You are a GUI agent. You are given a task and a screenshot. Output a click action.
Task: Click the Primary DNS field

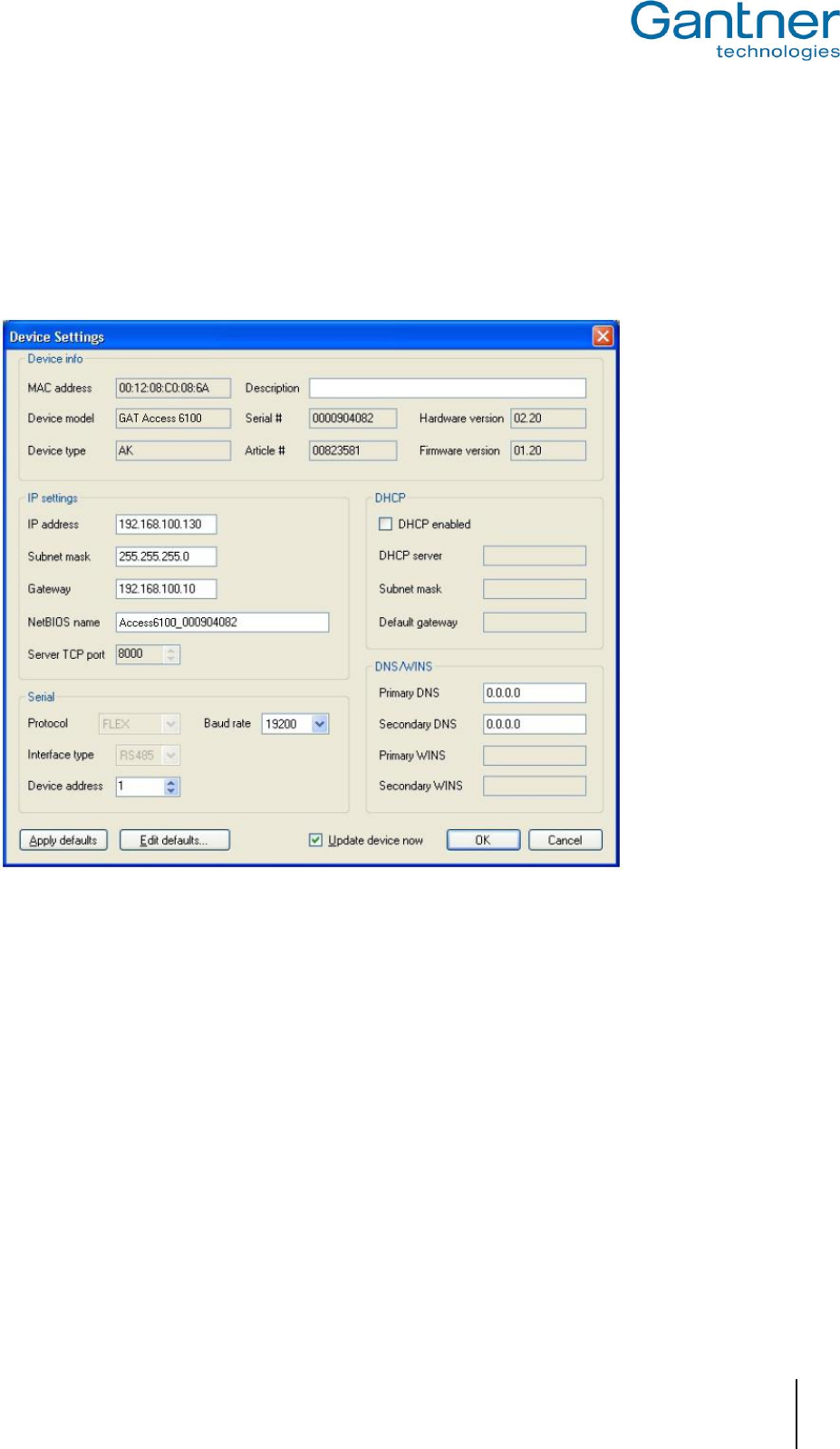click(535, 693)
